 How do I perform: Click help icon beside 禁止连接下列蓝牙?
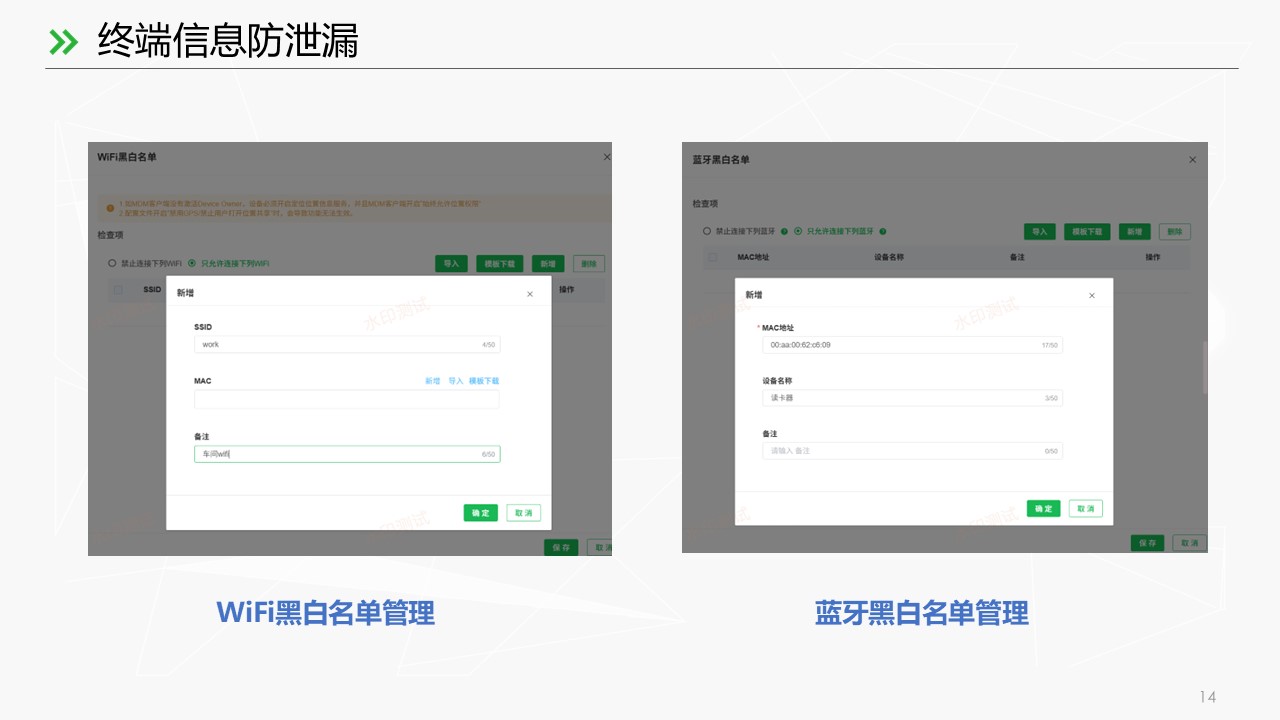pos(784,231)
